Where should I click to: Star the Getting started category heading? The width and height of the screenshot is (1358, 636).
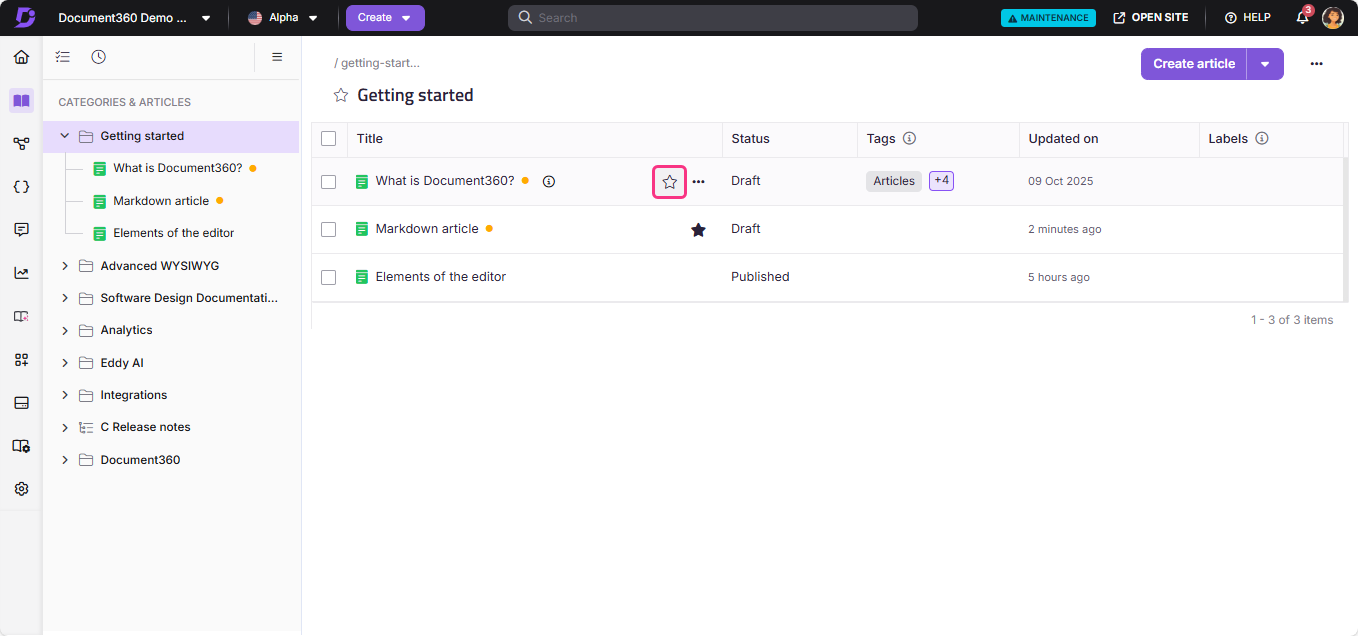click(x=341, y=95)
